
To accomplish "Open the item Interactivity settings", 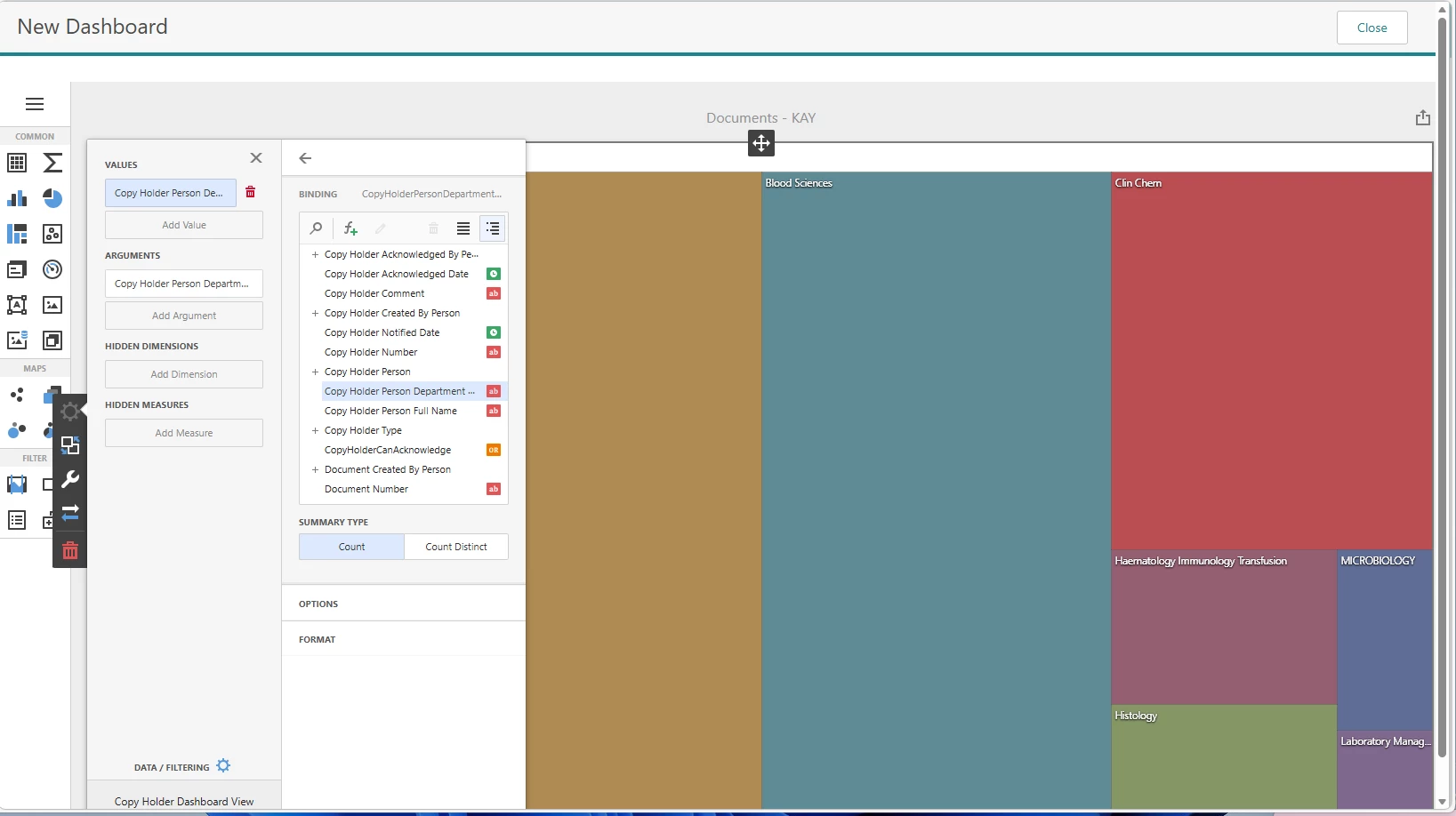I will click(70, 445).
